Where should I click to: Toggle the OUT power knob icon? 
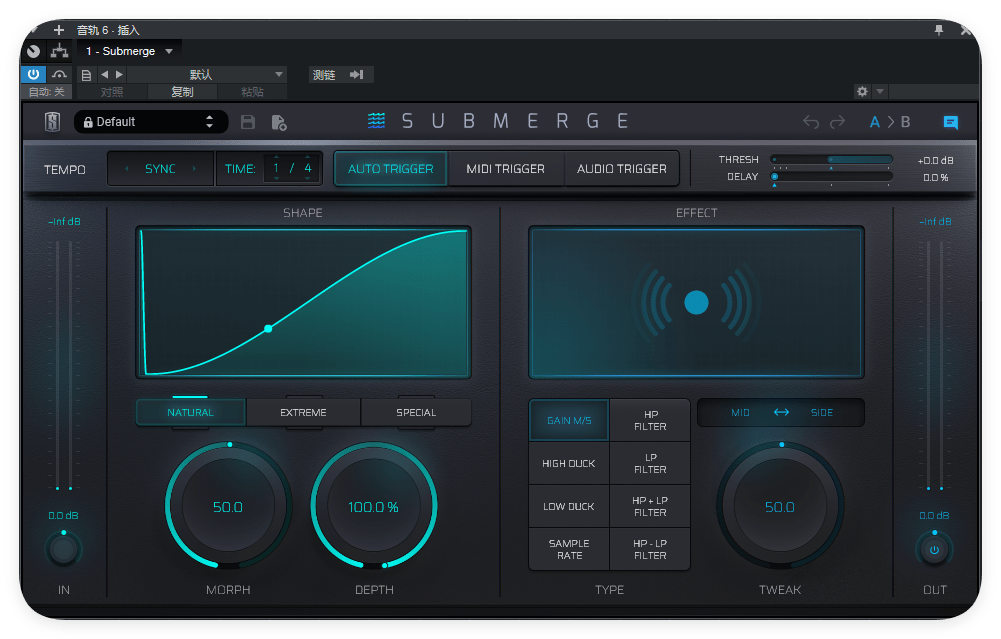[x=935, y=550]
